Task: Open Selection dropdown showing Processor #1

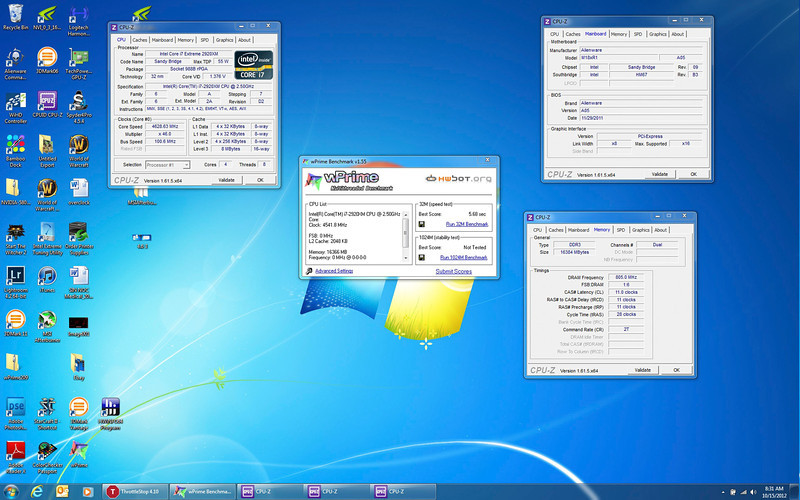Action: [167, 165]
